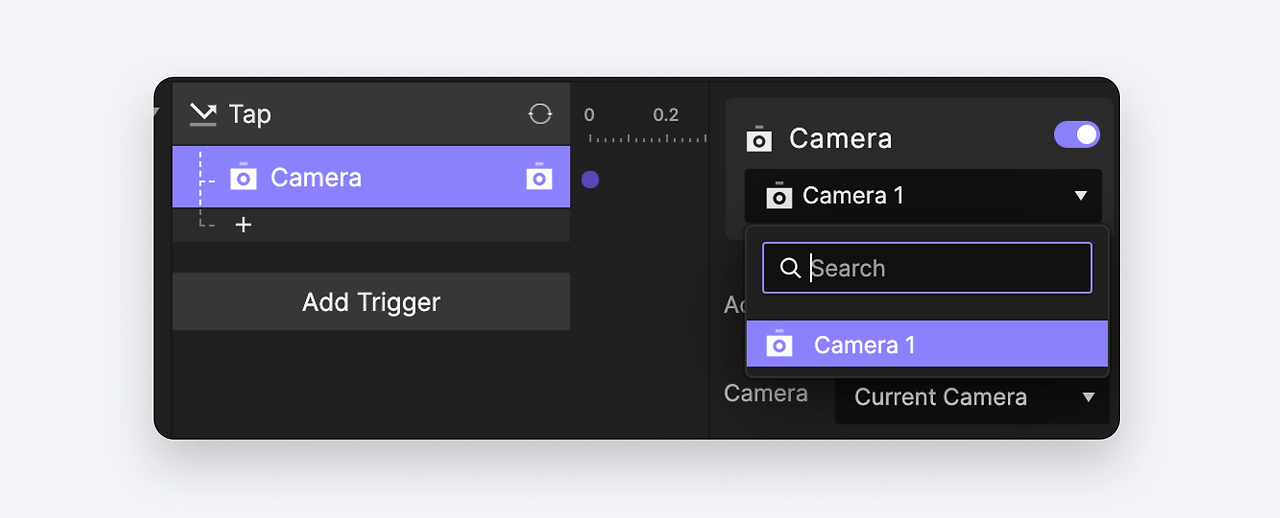Focus the Search input field
The image size is (1280, 518).
coord(945,268)
